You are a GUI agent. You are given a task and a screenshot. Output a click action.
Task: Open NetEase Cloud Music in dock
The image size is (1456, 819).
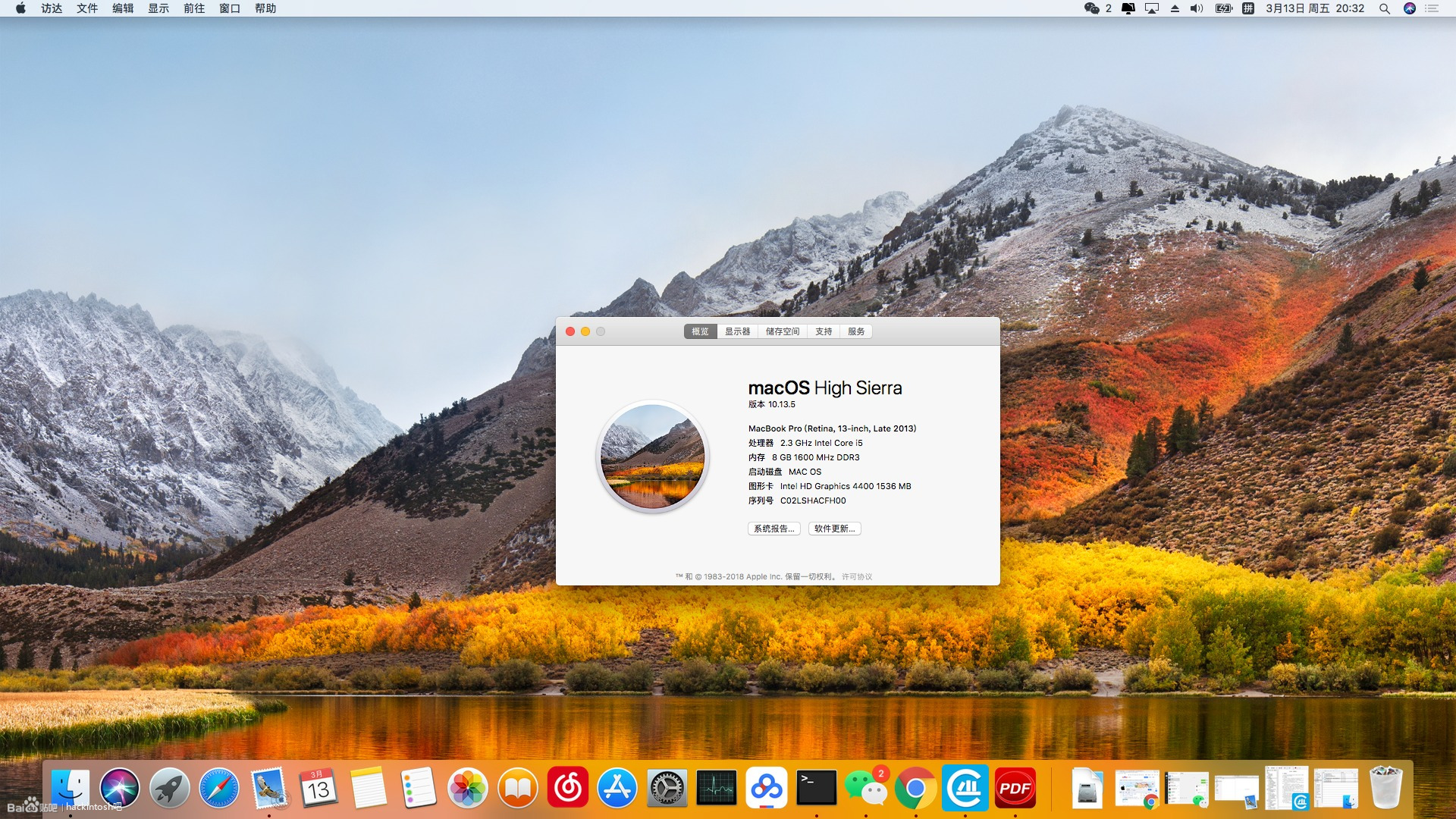tap(567, 789)
